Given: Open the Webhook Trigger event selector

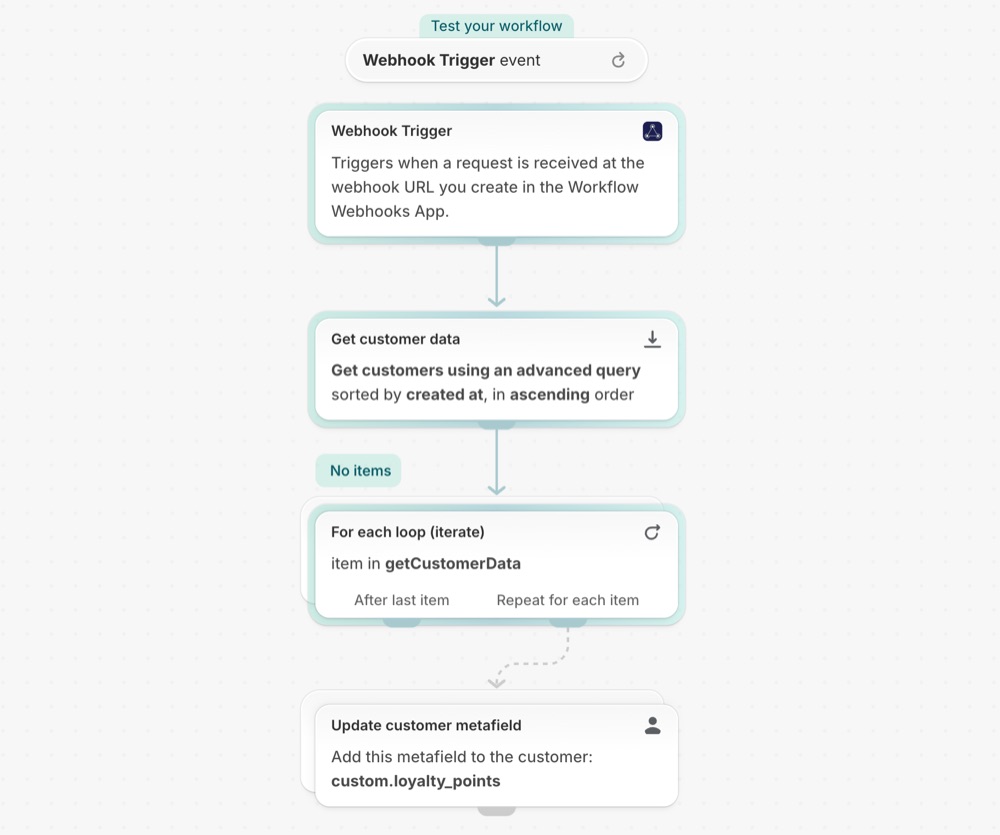Looking at the screenshot, I should click(x=496, y=61).
